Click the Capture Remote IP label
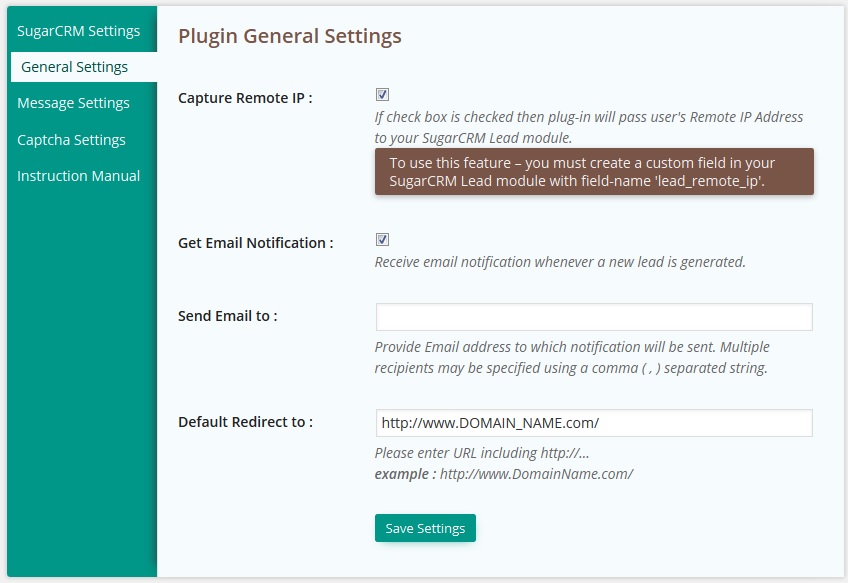848x583 pixels. click(x=245, y=98)
